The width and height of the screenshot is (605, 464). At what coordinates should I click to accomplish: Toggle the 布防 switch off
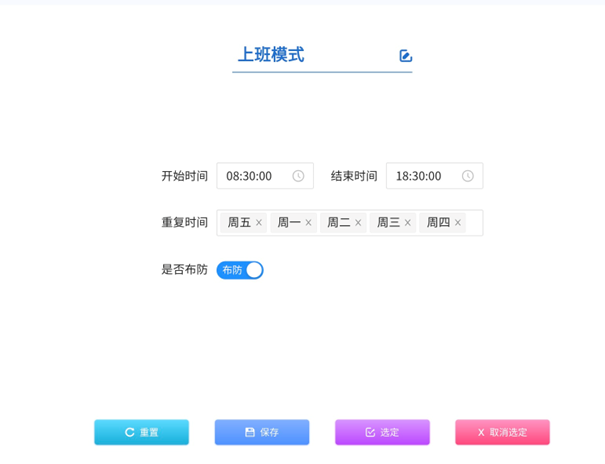pyautogui.click(x=240, y=270)
